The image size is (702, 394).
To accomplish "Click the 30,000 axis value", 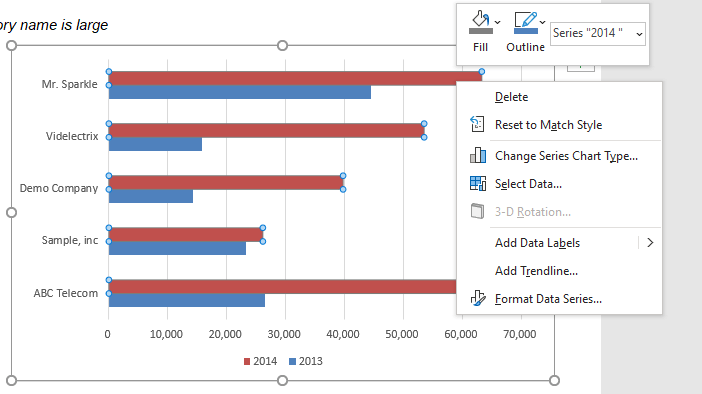I will (x=284, y=334).
